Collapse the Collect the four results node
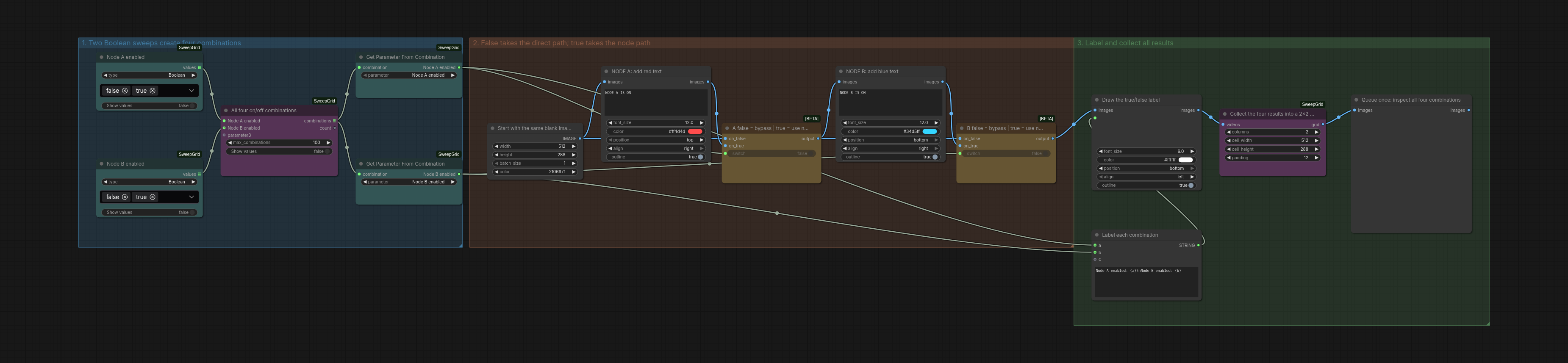The image size is (1568, 363). [1225, 114]
